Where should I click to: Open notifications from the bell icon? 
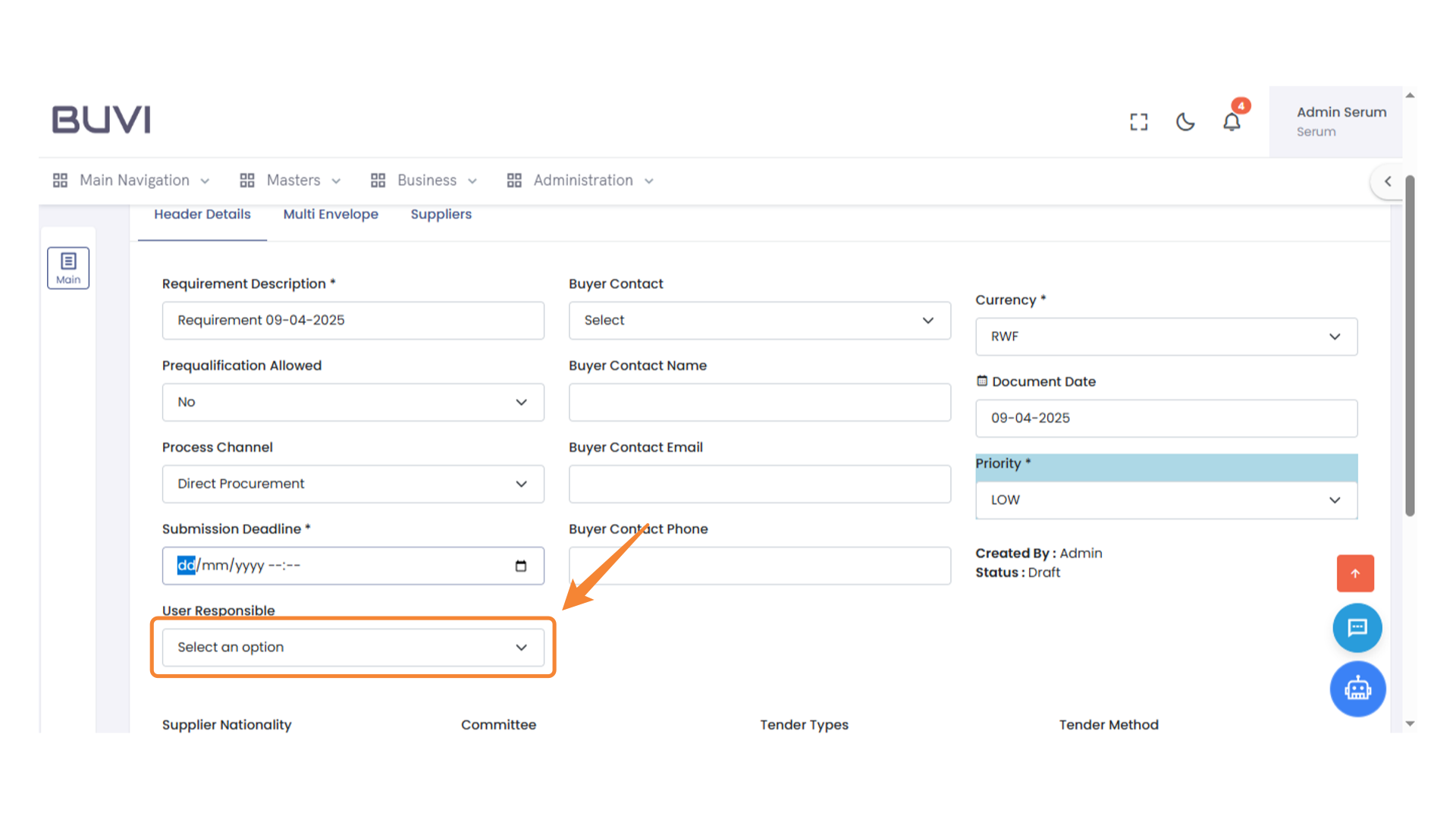coord(1232,121)
